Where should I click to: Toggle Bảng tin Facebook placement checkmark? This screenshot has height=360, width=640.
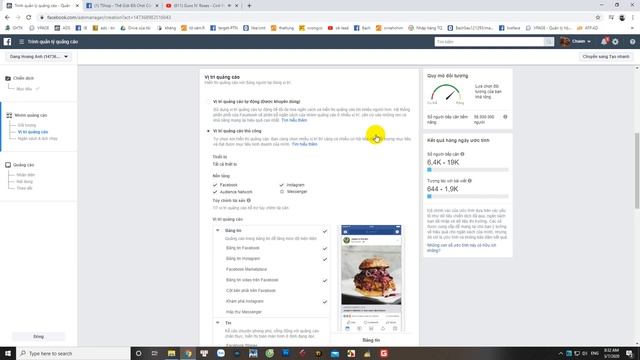click(325, 248)
